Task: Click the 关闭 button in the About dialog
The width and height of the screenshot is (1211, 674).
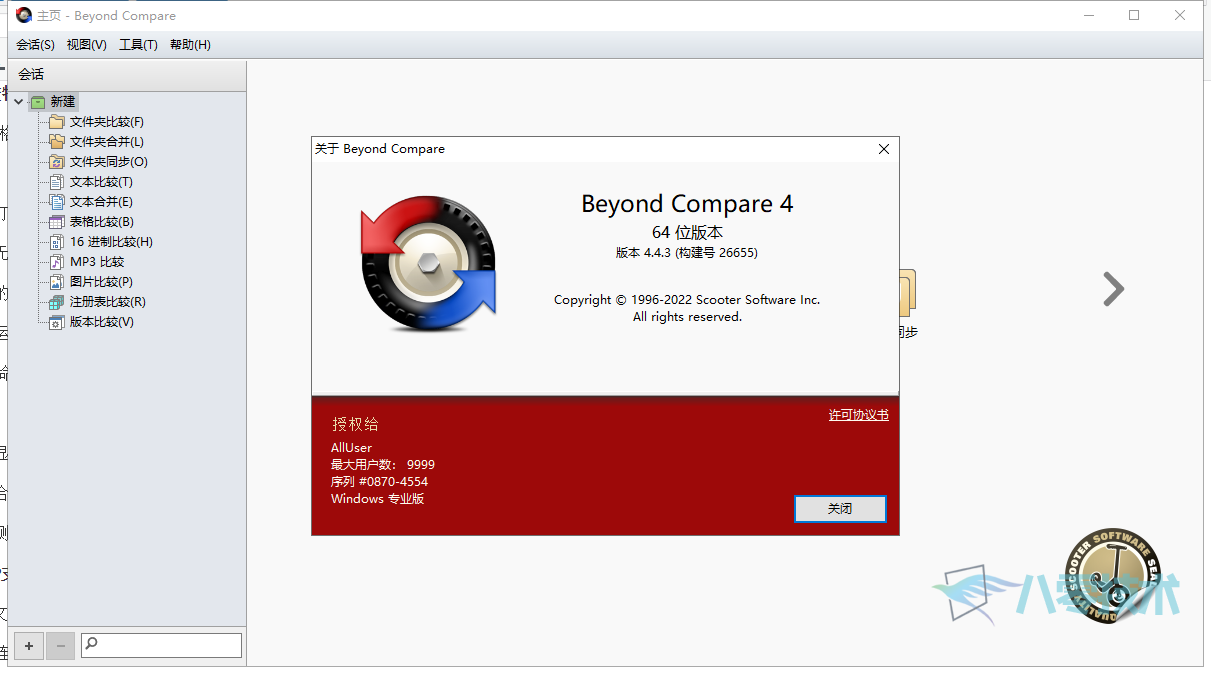Action: click(x=840, y=509)
